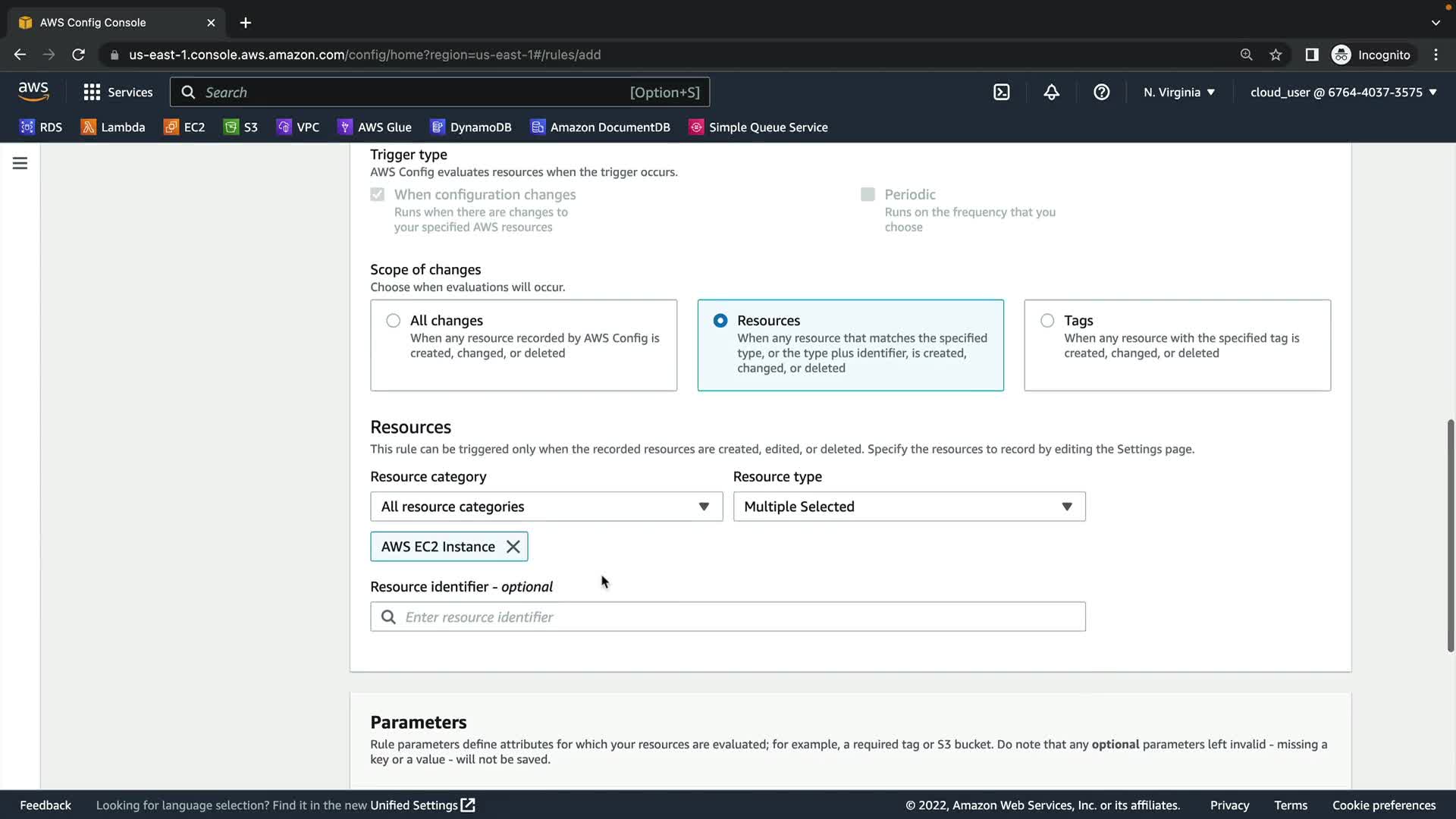1456x819 pixels.
Task: Open Lambda shortcut in favorites bar
Action: pyautogui.click(x=113, y=127)
